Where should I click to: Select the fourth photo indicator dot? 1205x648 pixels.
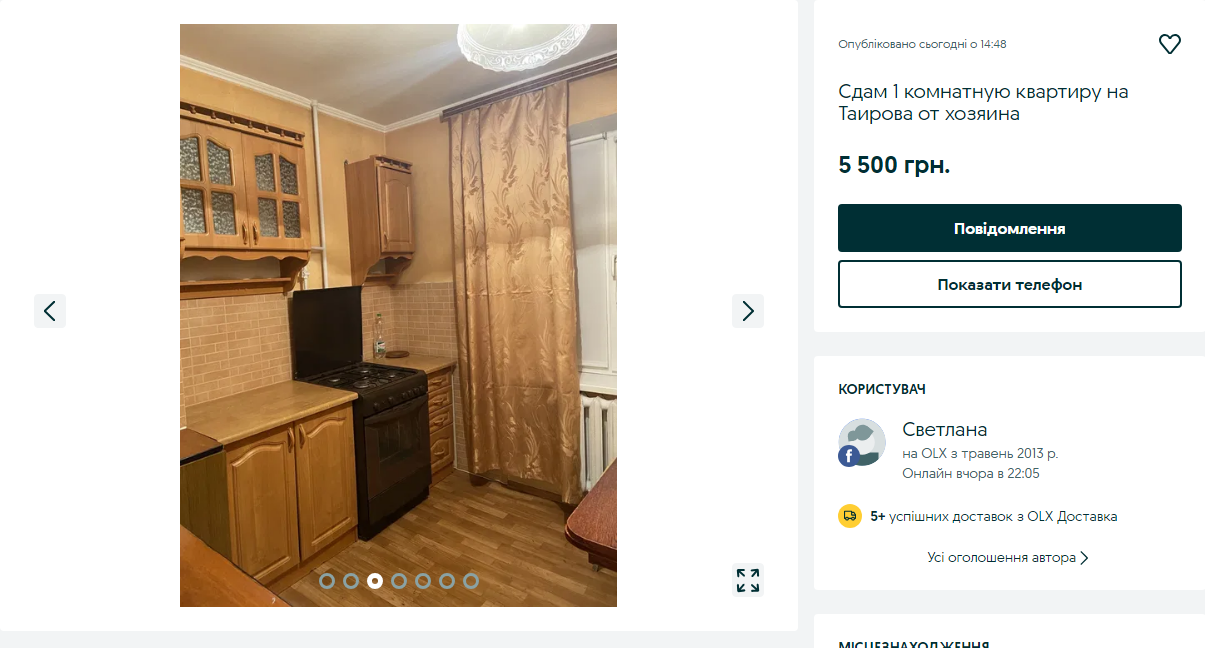coord(399,580)
